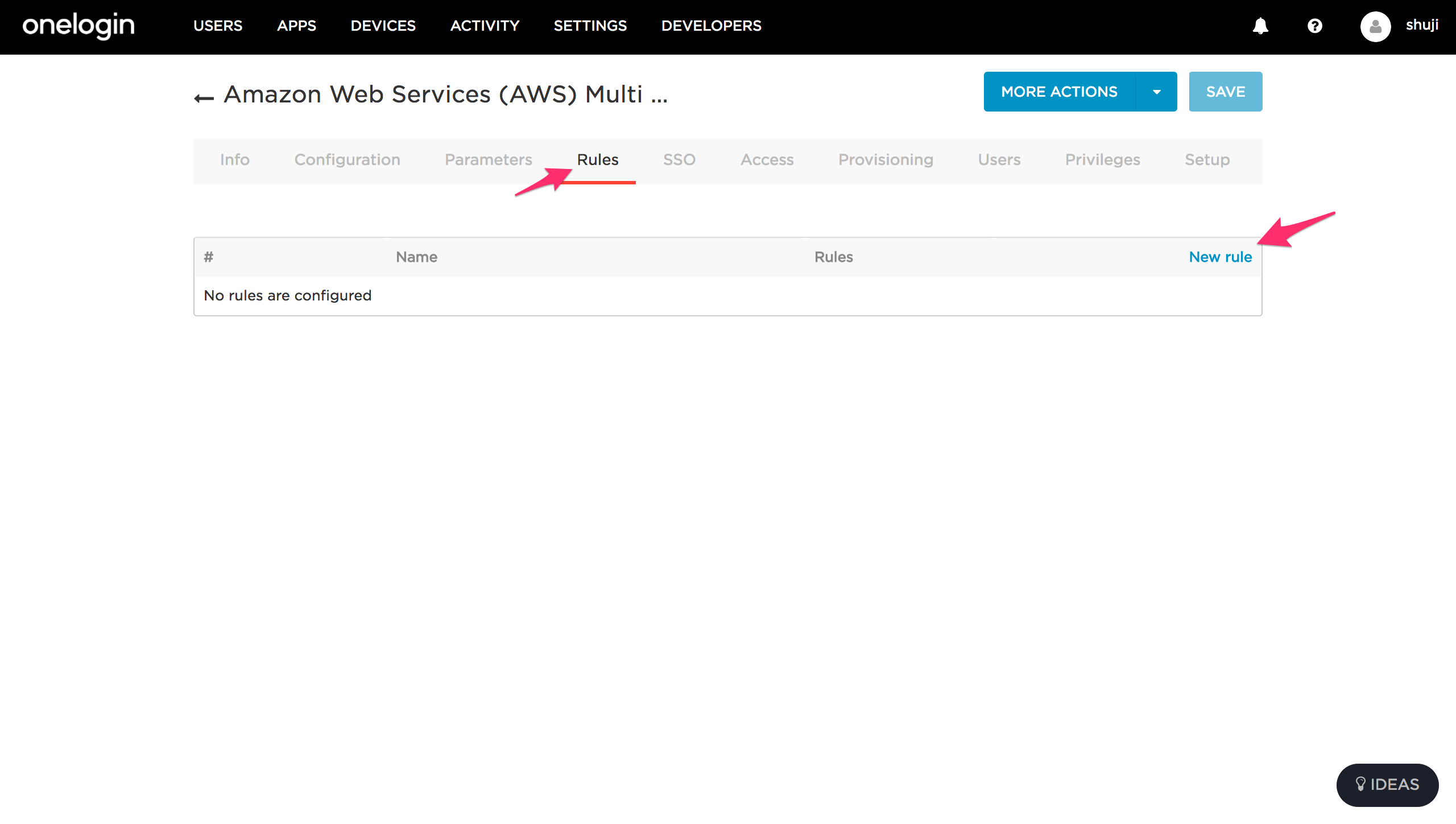Open the DEVELOPERS menu
This screenshot has width=1456, height=824.
pos(711,26)
